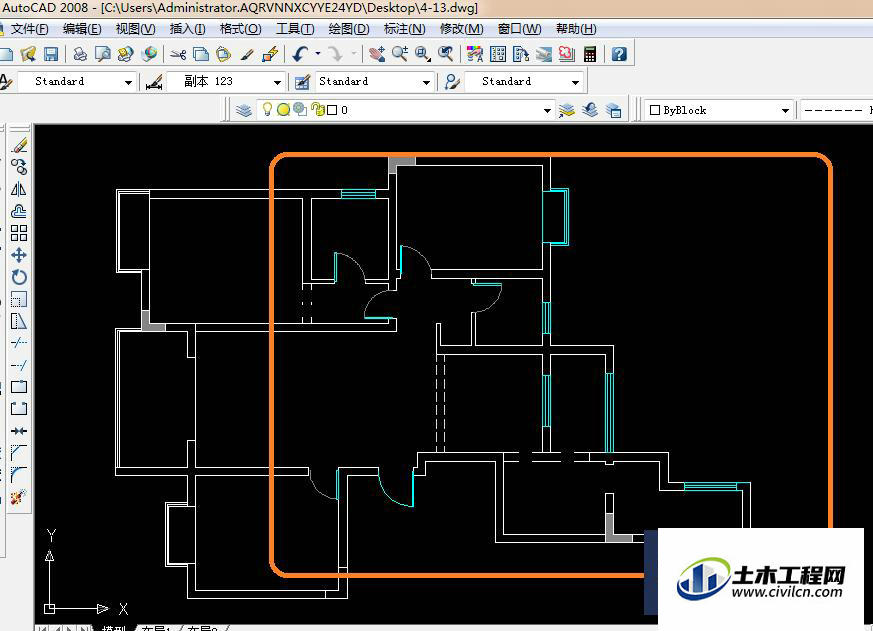
Task: Click the Publish icon
Action: pos(126,54)
